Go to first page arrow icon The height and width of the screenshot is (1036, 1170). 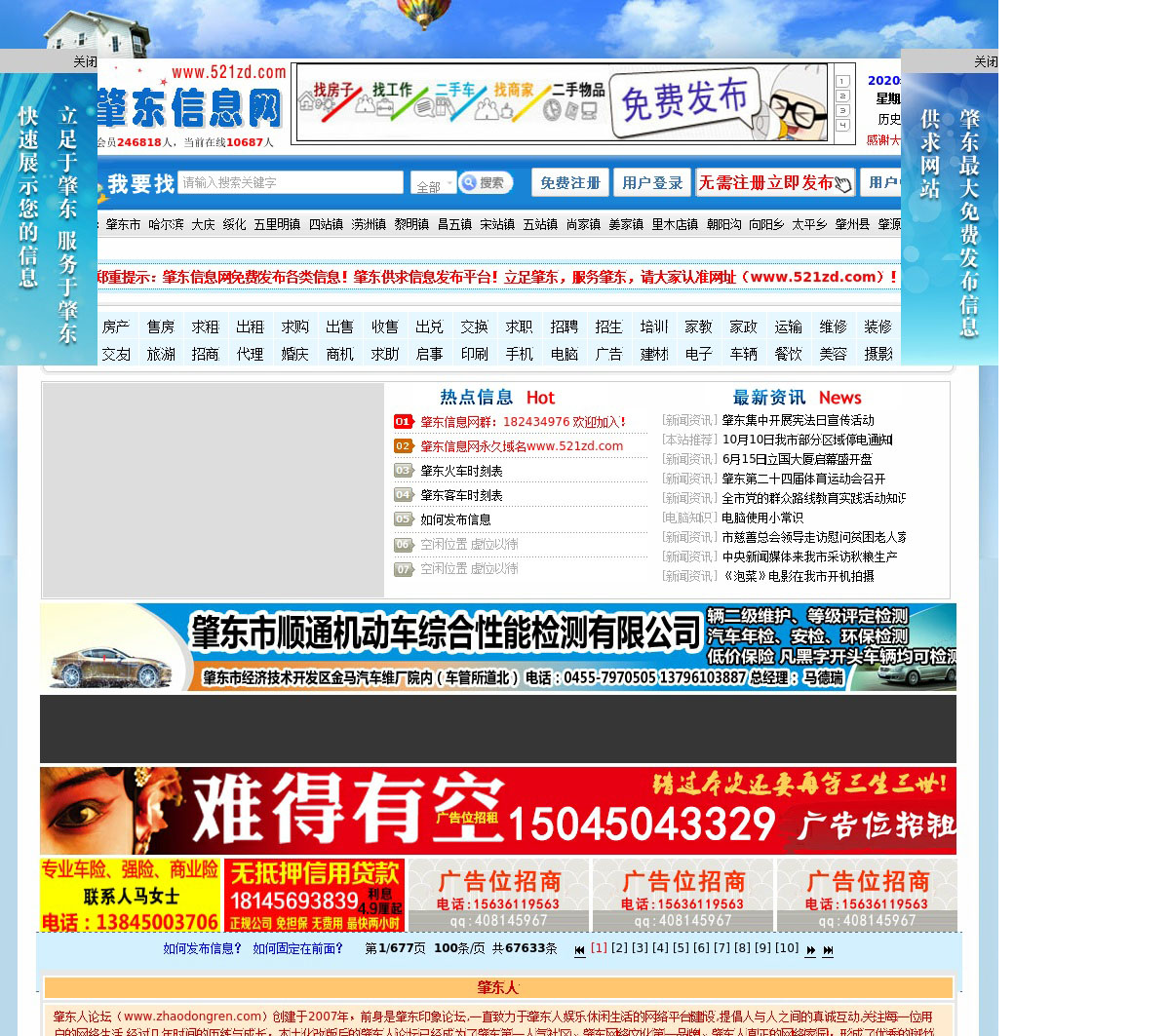(x=580, y=950)
